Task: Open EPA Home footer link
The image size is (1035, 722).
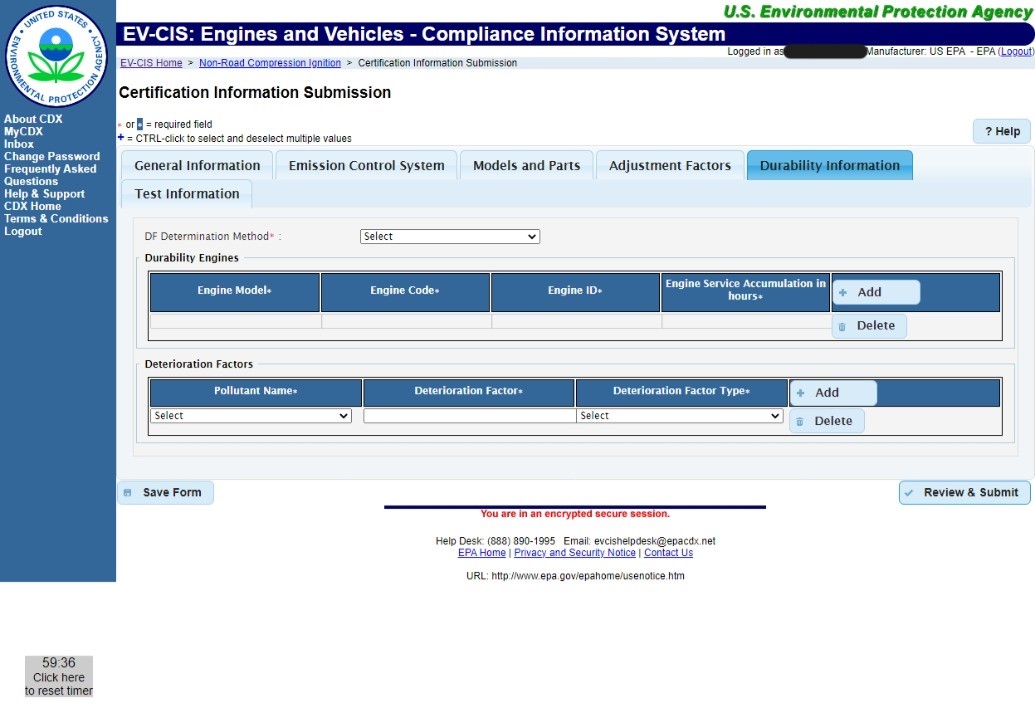Action: [482, 553]
